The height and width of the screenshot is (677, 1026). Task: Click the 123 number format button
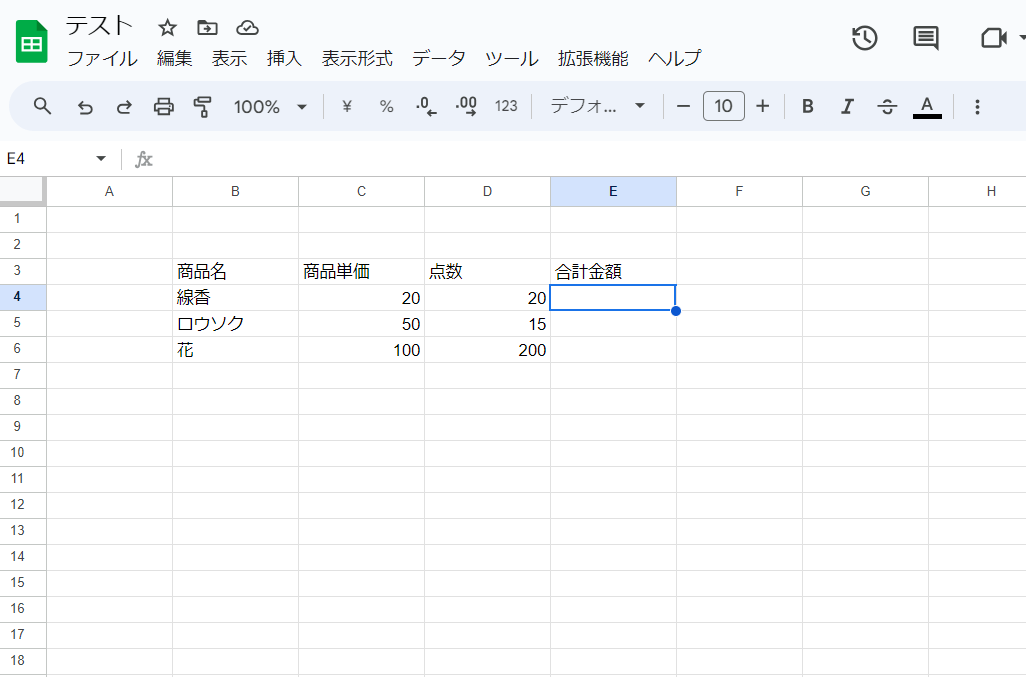coord(506,106)
